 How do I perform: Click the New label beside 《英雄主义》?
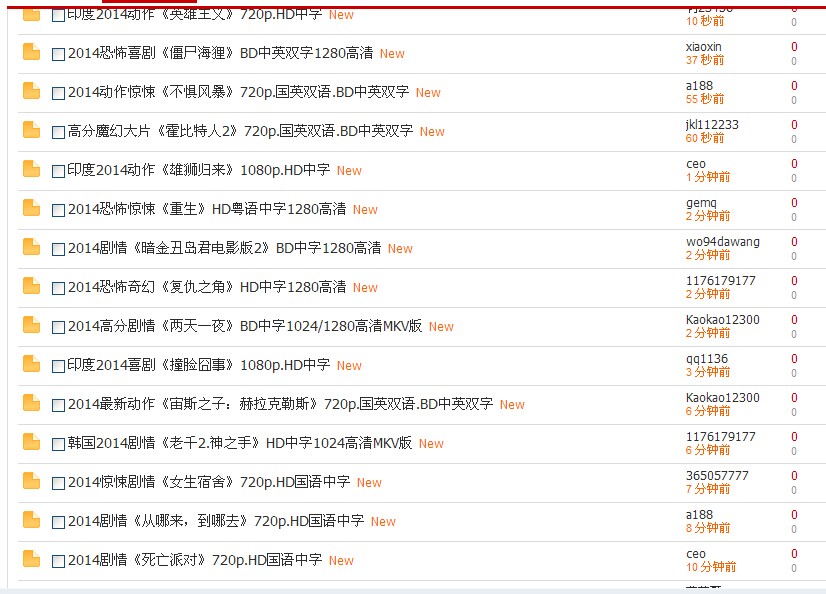pyautogui.click(x=340, y=15)
